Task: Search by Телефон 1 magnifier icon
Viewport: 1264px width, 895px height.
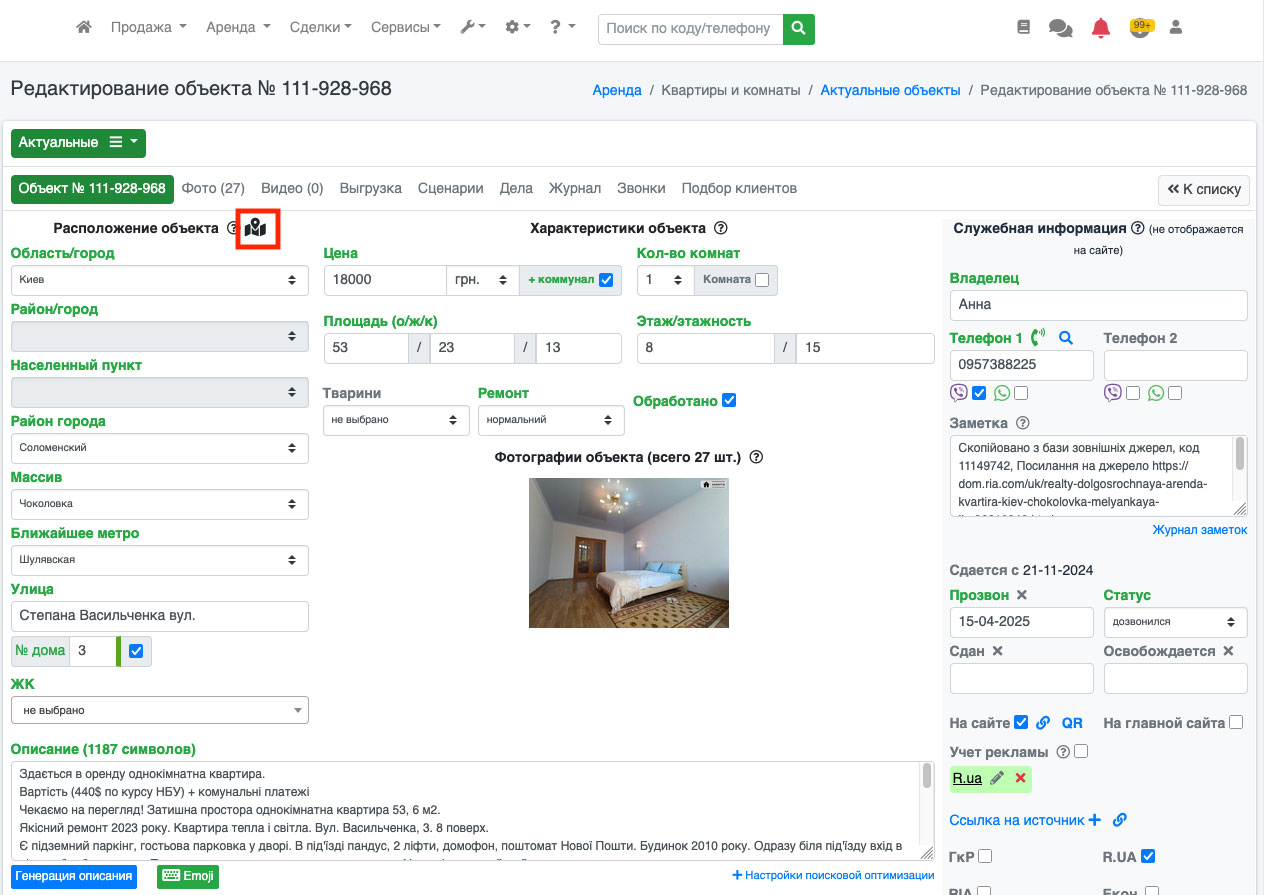Action: tap(1066, 338)
